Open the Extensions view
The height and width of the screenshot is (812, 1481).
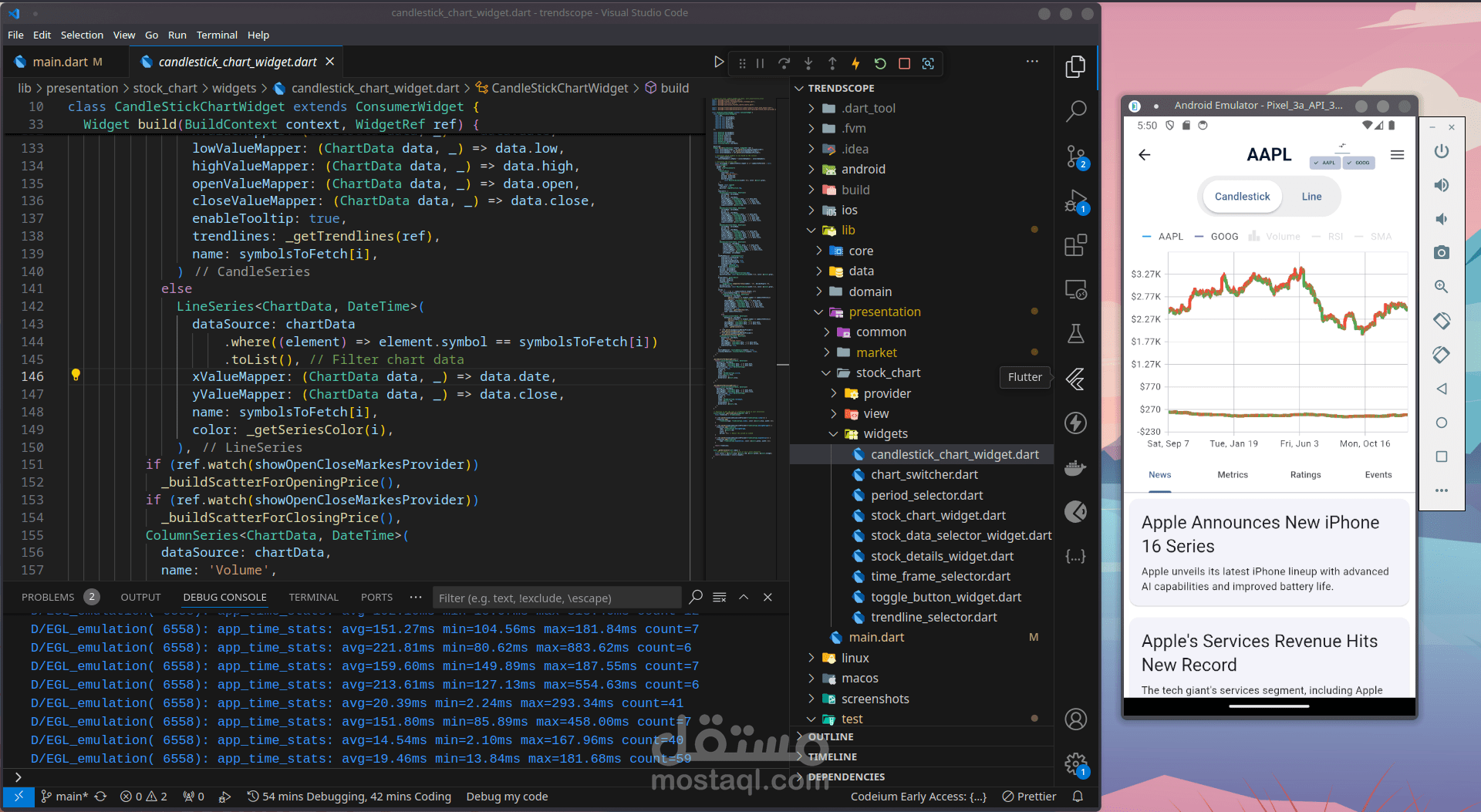click(x=1075, y=245)
